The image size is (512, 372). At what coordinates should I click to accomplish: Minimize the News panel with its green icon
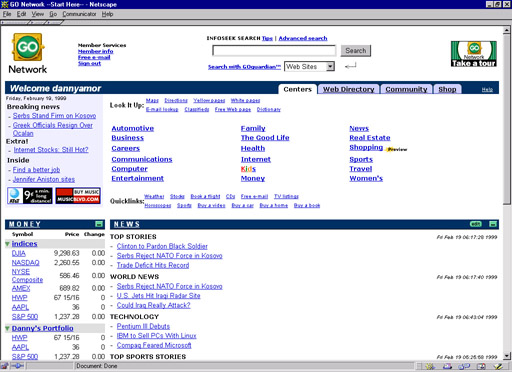[x=493, y=224]
